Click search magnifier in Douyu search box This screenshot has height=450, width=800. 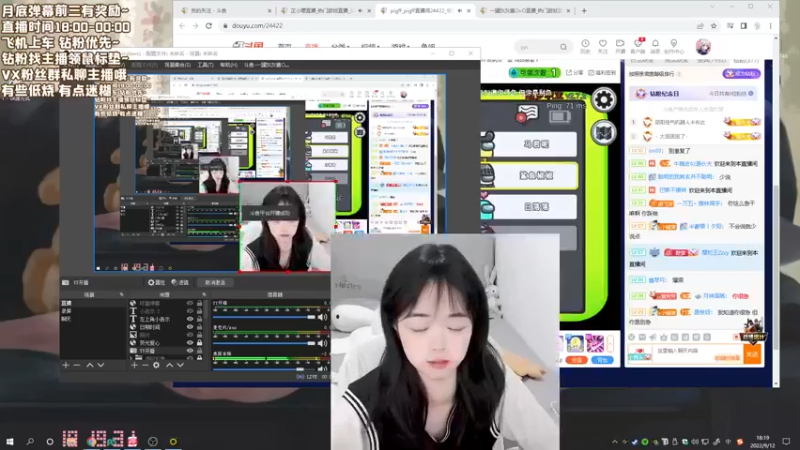click(x=563, y=47)
